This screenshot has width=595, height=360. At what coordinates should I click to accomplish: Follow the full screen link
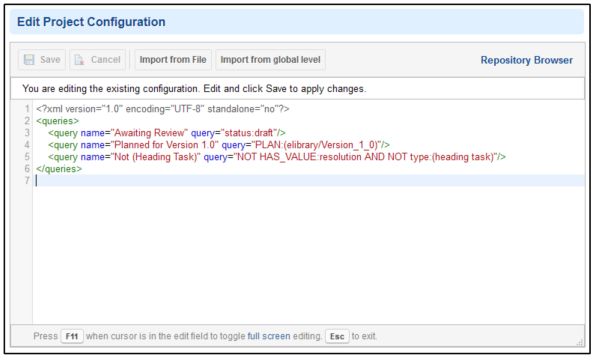(x=269, y=336)
